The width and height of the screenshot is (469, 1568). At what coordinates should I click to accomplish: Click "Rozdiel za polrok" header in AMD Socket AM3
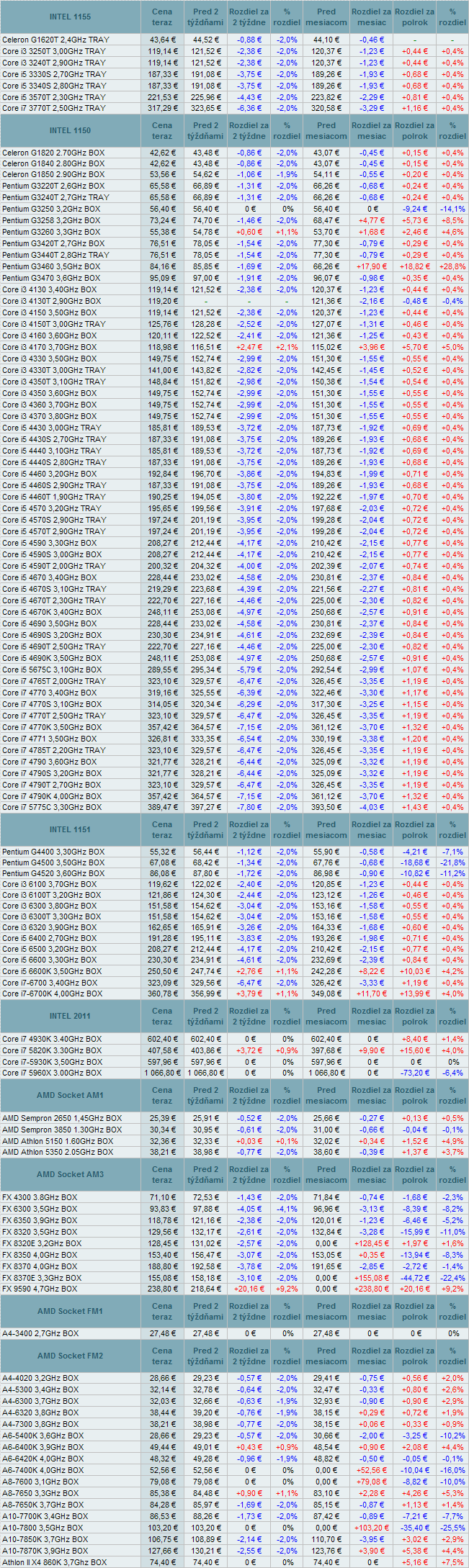pos(415,1174)
